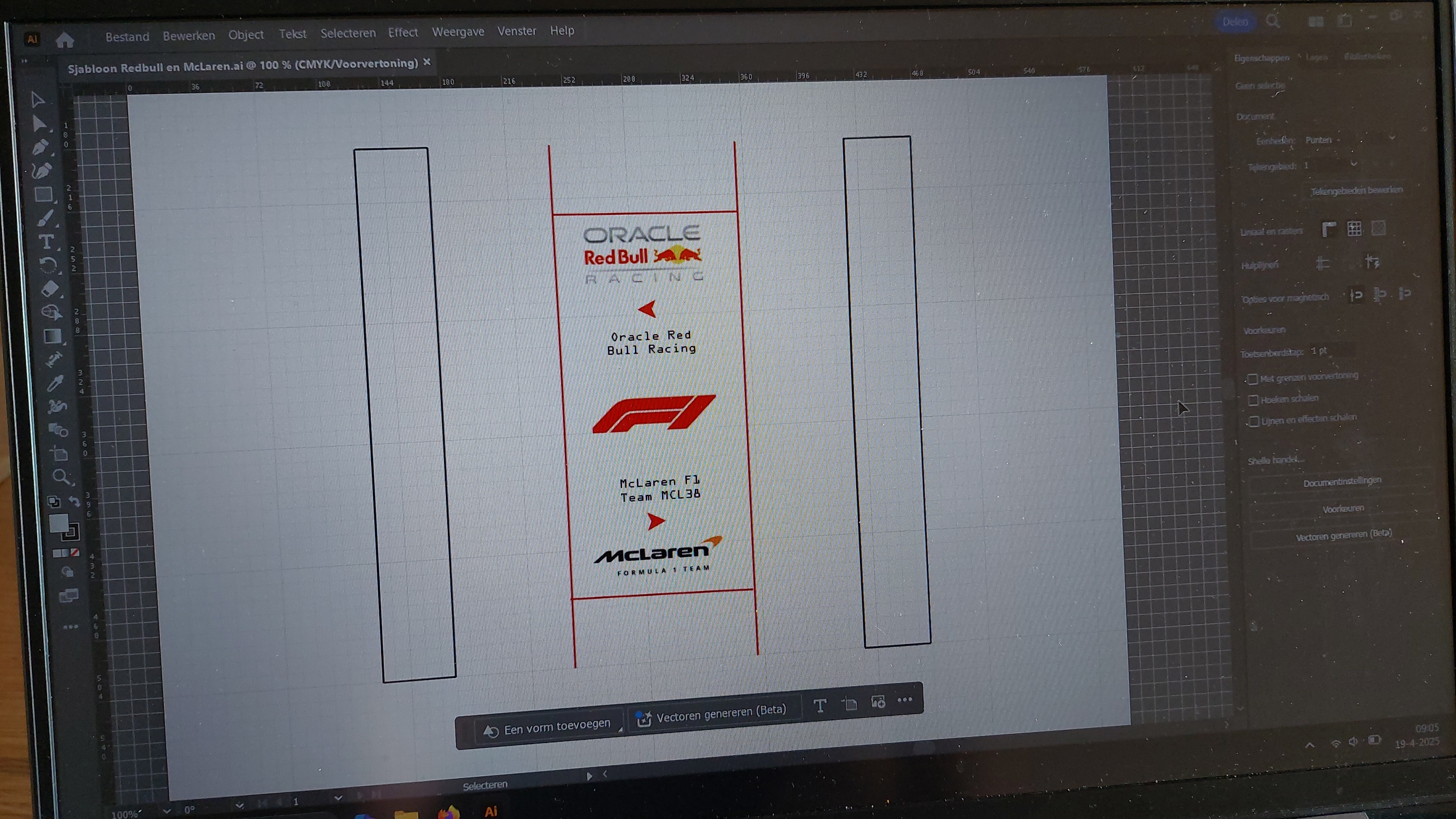Open the Object menu

[x=246, y=35]
